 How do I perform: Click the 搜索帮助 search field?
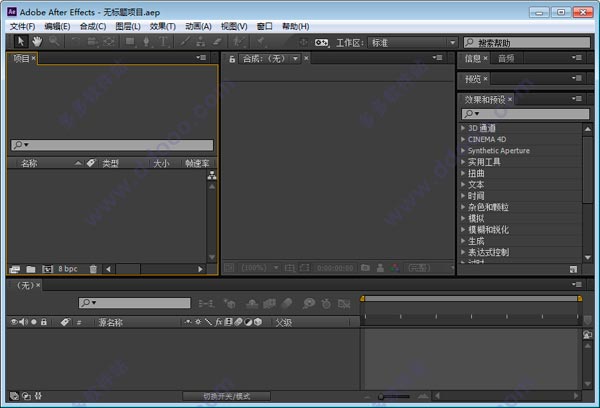(527, 42)
